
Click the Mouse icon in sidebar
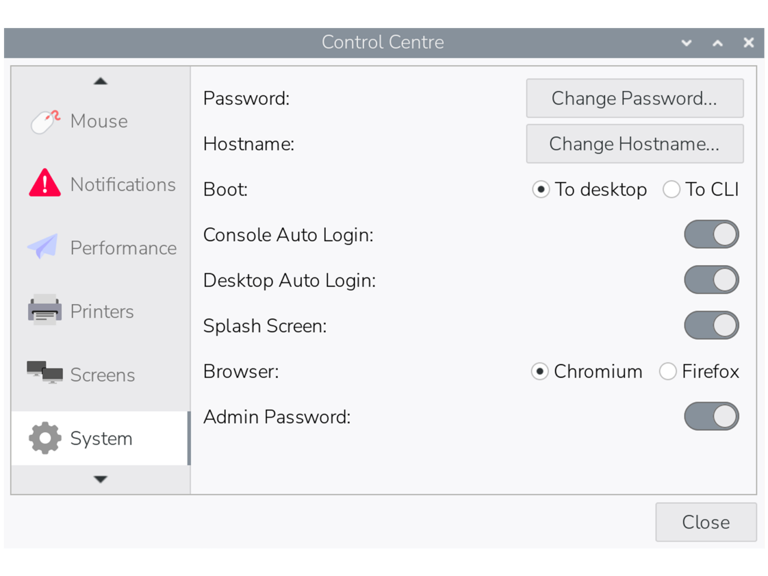pos(45,121)
